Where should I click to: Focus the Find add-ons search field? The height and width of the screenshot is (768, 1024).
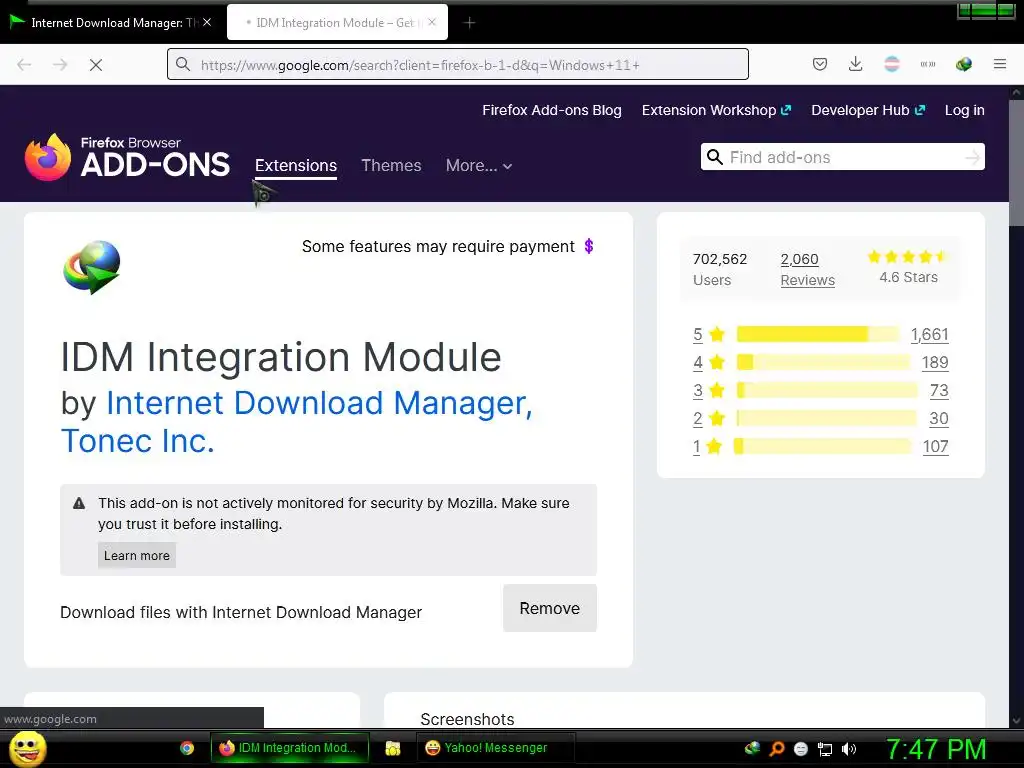(x=842, y=157)
